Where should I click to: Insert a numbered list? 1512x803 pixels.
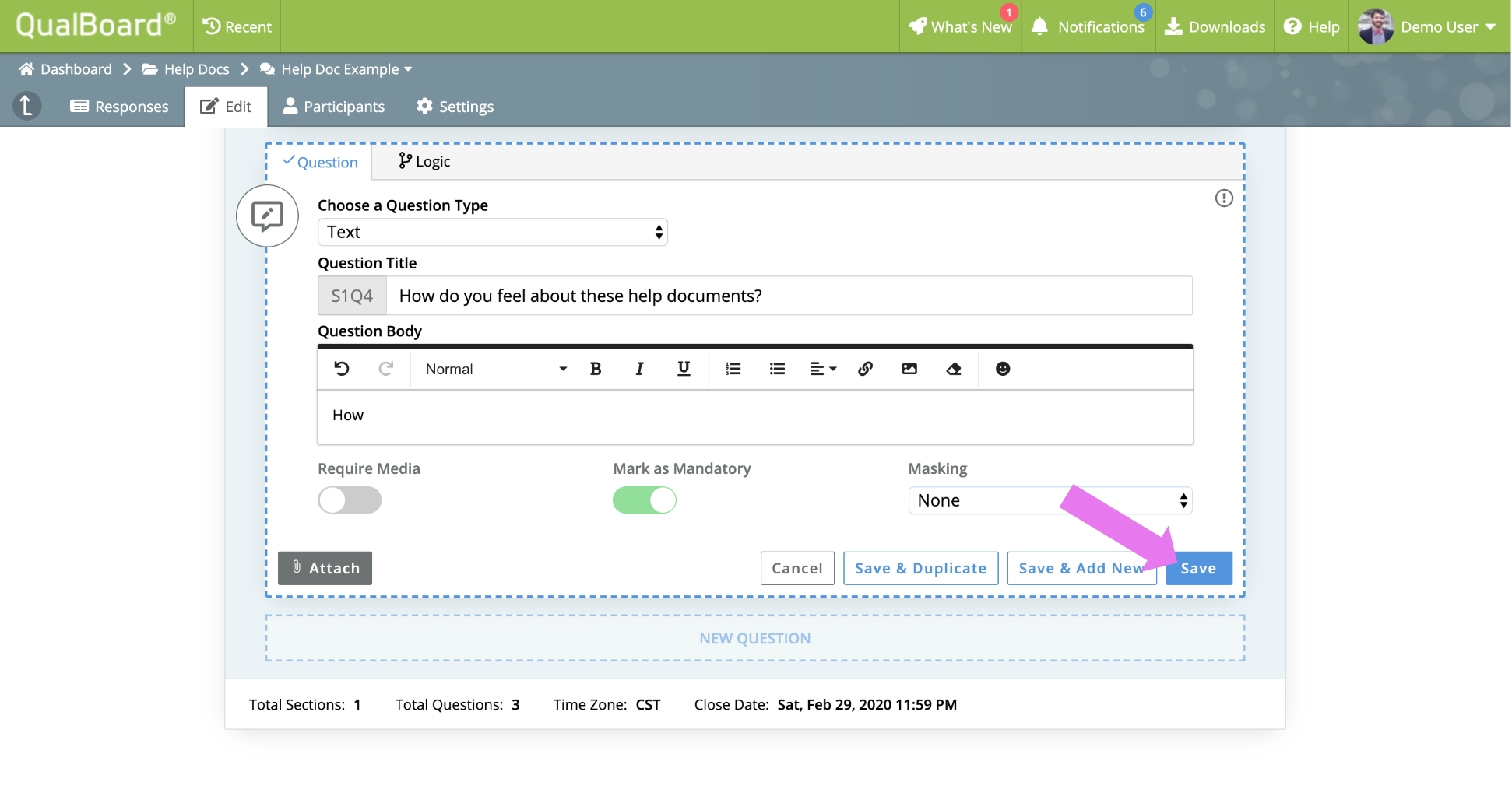coord(733,369)
